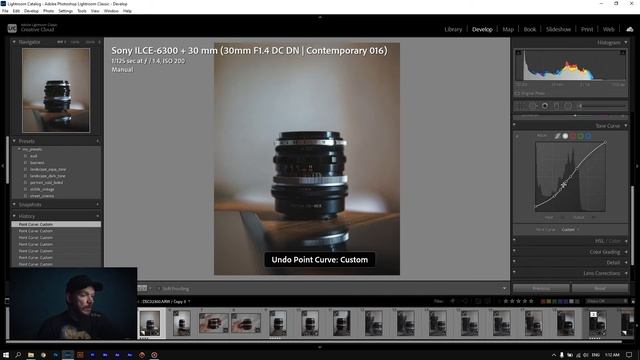Open the Windows notification center
The width and height of the screenshot is (640, 360).
[x=629, y=355]
